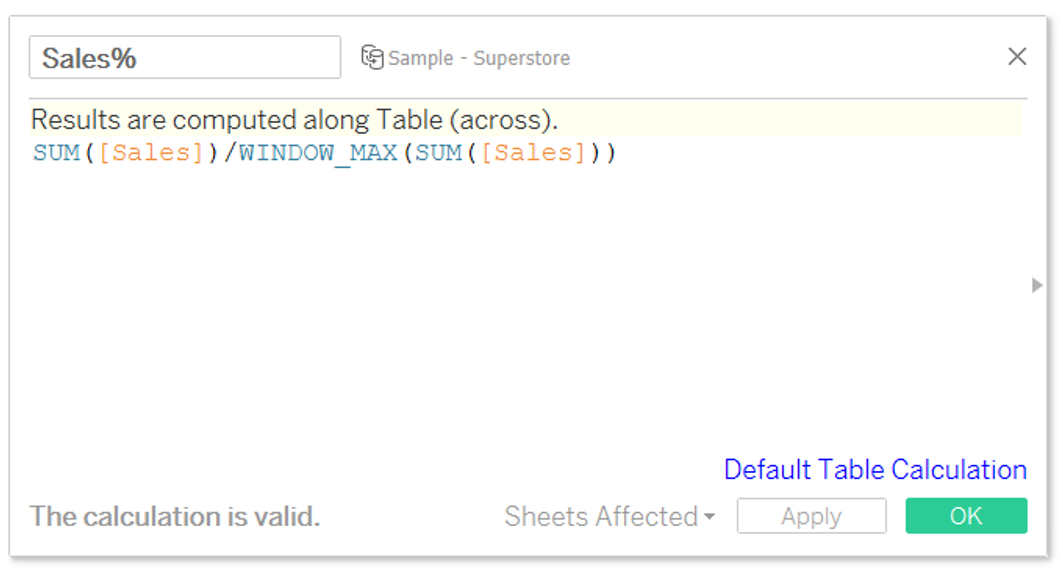Click the 'Results are computed along Table' message
This screenshot has width=1063, height=575.
[294, 120]
